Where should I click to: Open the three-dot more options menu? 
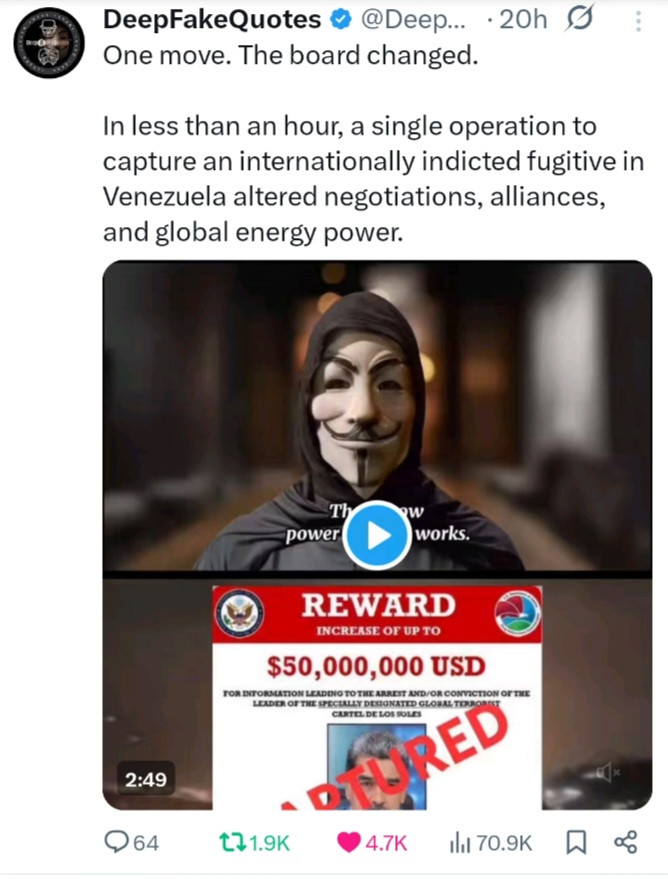pos(638,21)
